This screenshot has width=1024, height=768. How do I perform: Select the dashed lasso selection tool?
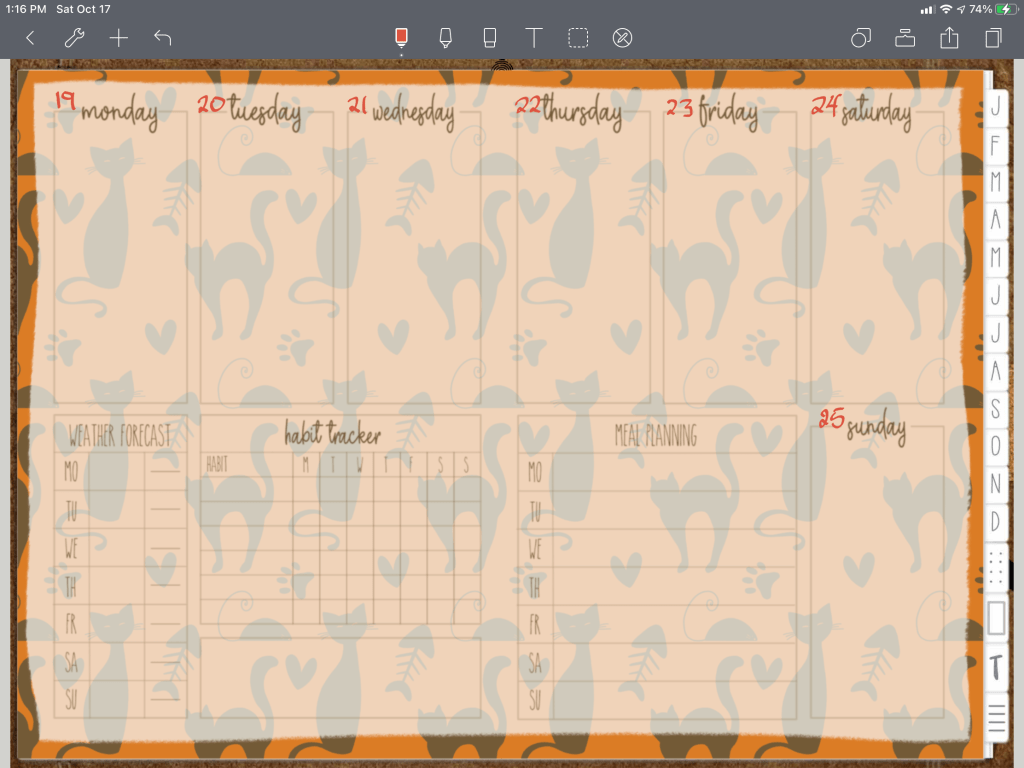[x=578, y=38]
